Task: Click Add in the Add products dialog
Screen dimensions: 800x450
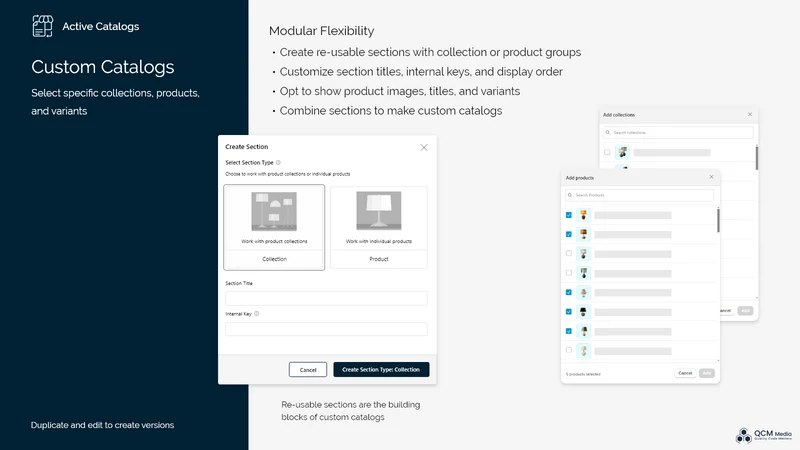Action: (707, 373)
